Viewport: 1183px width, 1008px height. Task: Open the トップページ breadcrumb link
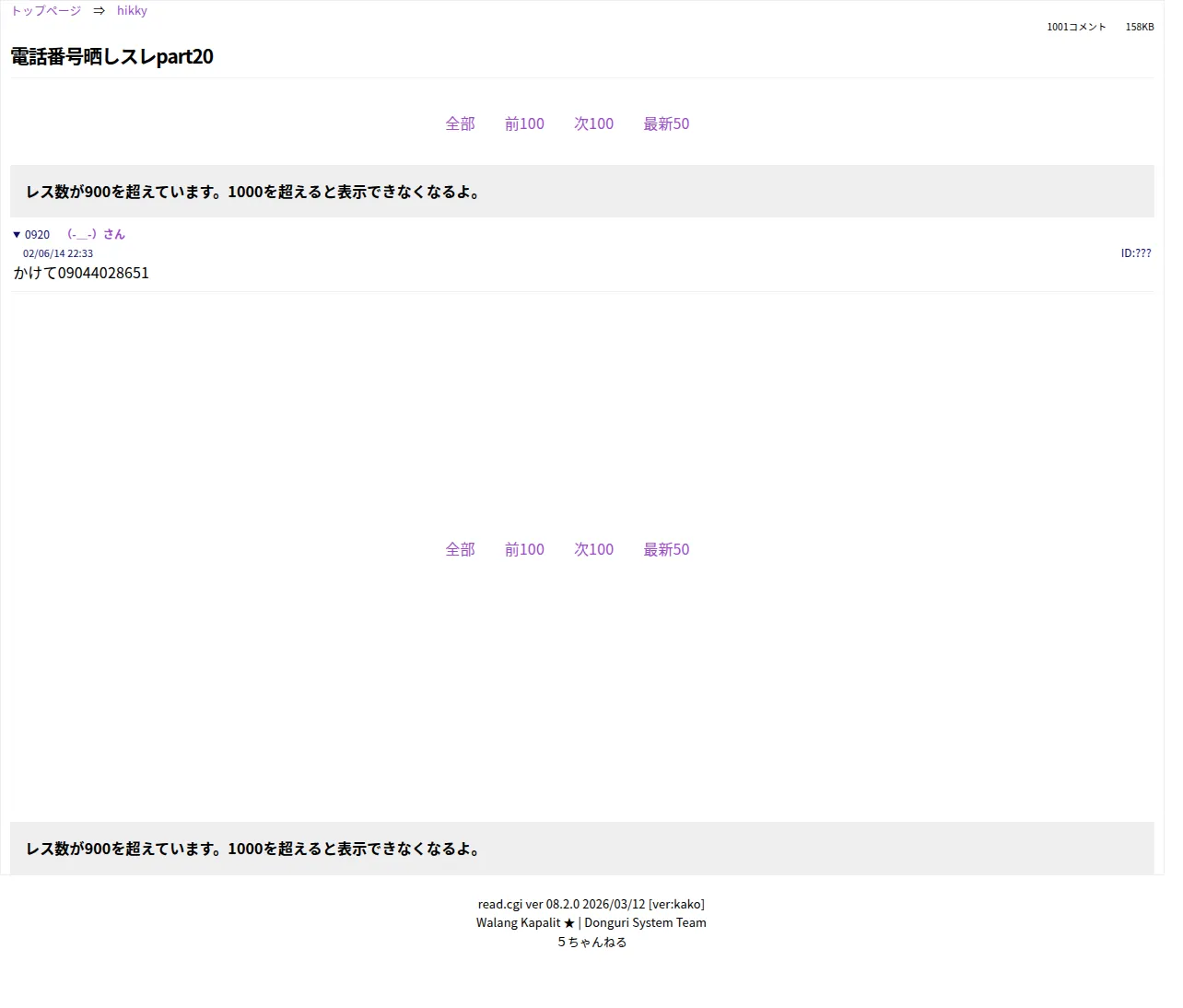point(46,11)
